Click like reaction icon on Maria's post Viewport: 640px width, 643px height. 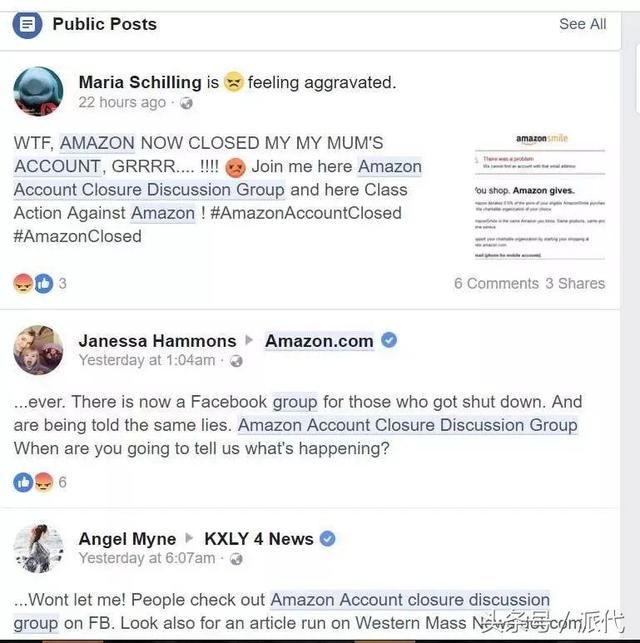click(43, 283)
